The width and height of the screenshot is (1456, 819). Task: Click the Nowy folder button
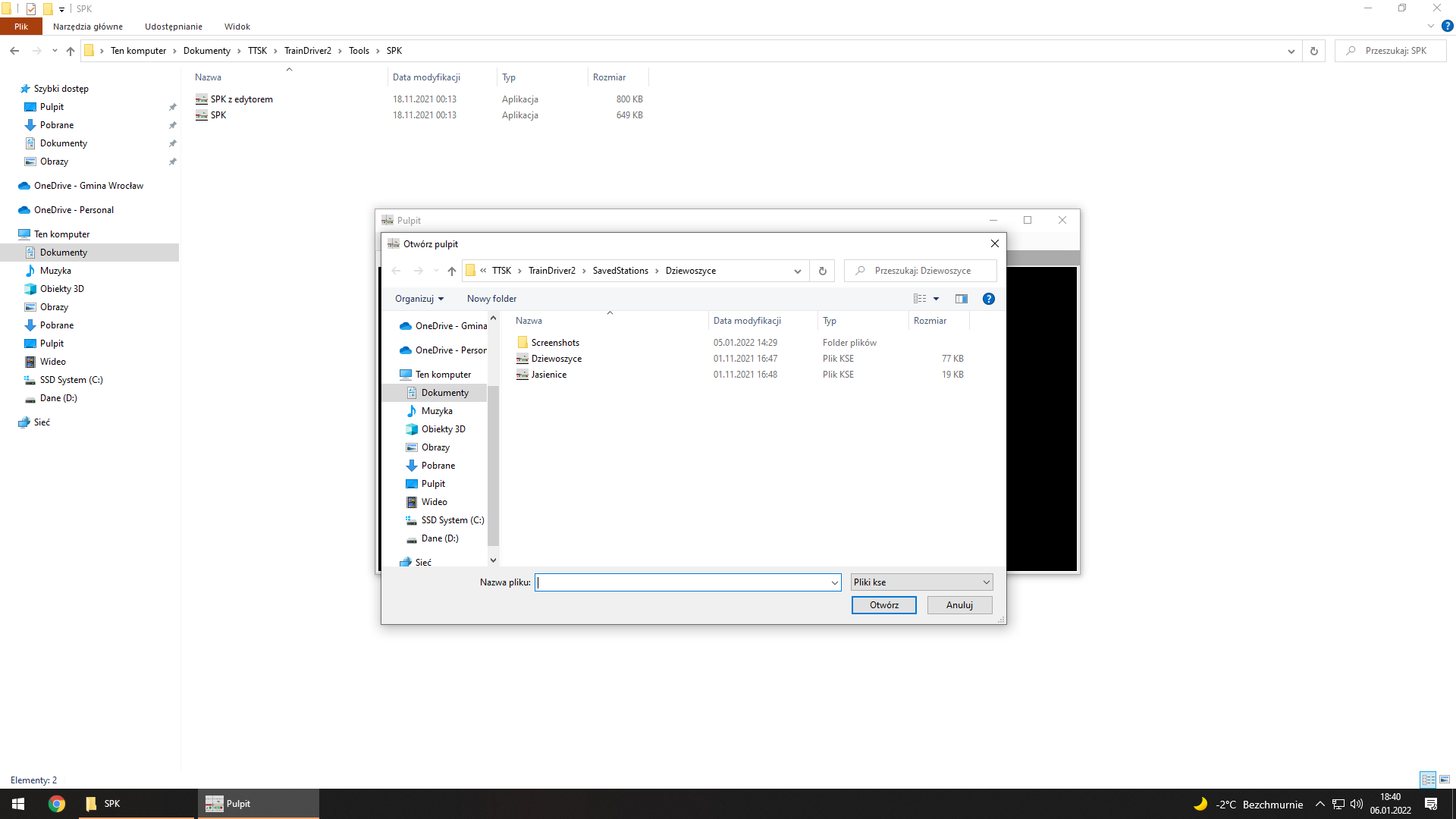click(x=491, y=299)
